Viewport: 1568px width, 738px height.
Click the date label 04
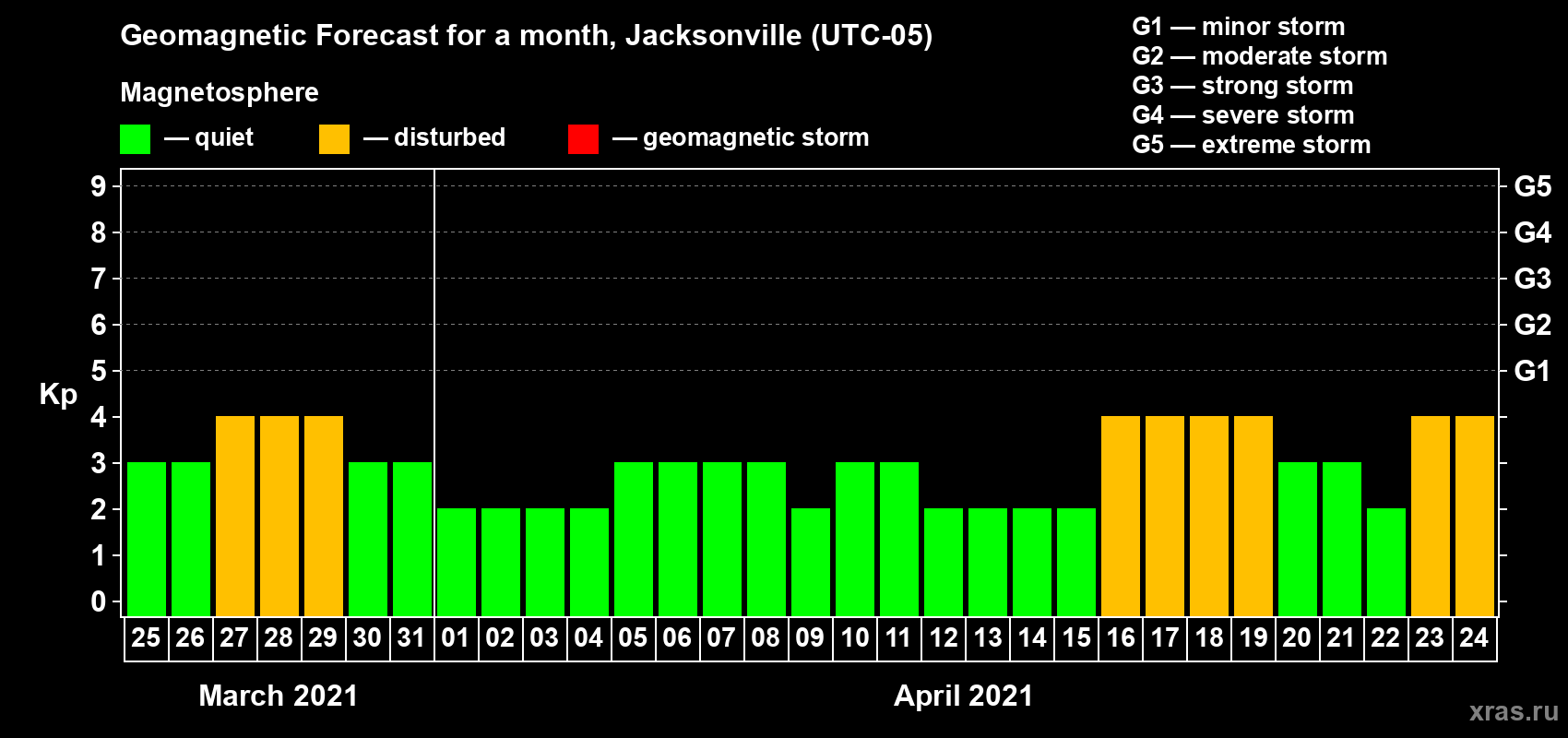tap(588, 637)
